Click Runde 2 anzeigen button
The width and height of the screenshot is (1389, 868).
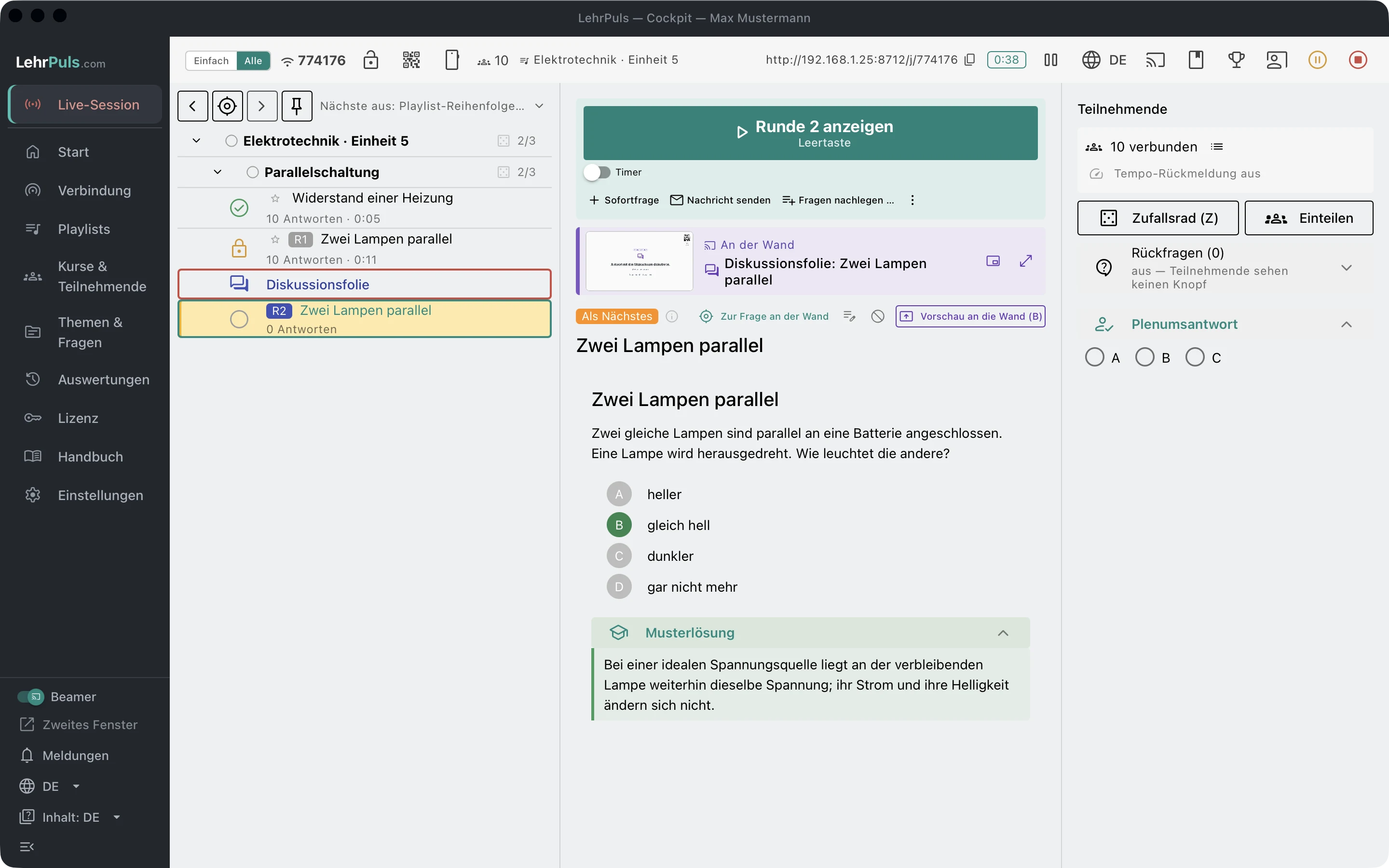(810, 133)
